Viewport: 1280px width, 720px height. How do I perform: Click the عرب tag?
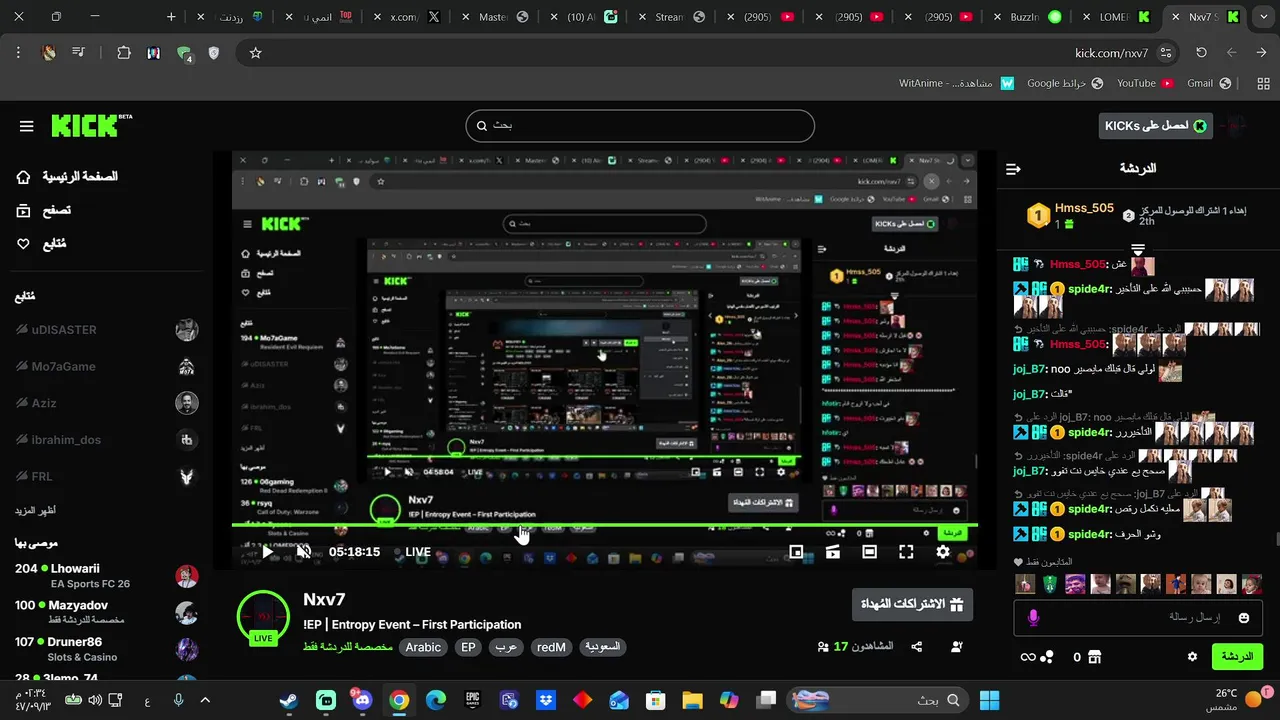[x=506, y=647]
